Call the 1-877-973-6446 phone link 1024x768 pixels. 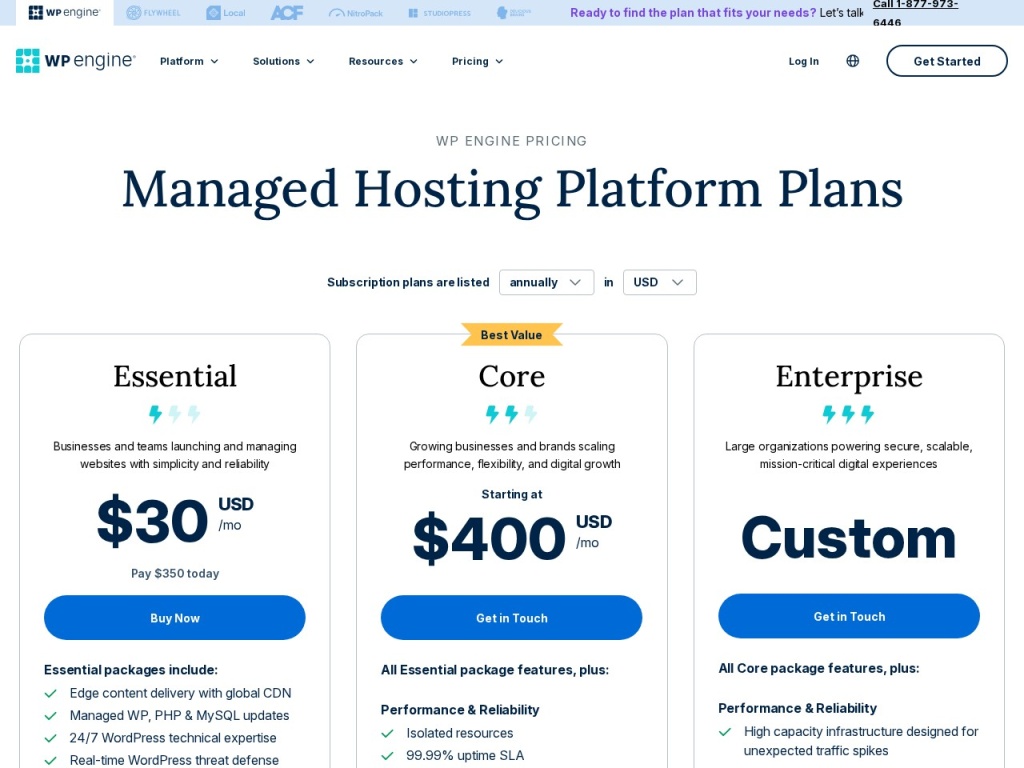point(915,13)
